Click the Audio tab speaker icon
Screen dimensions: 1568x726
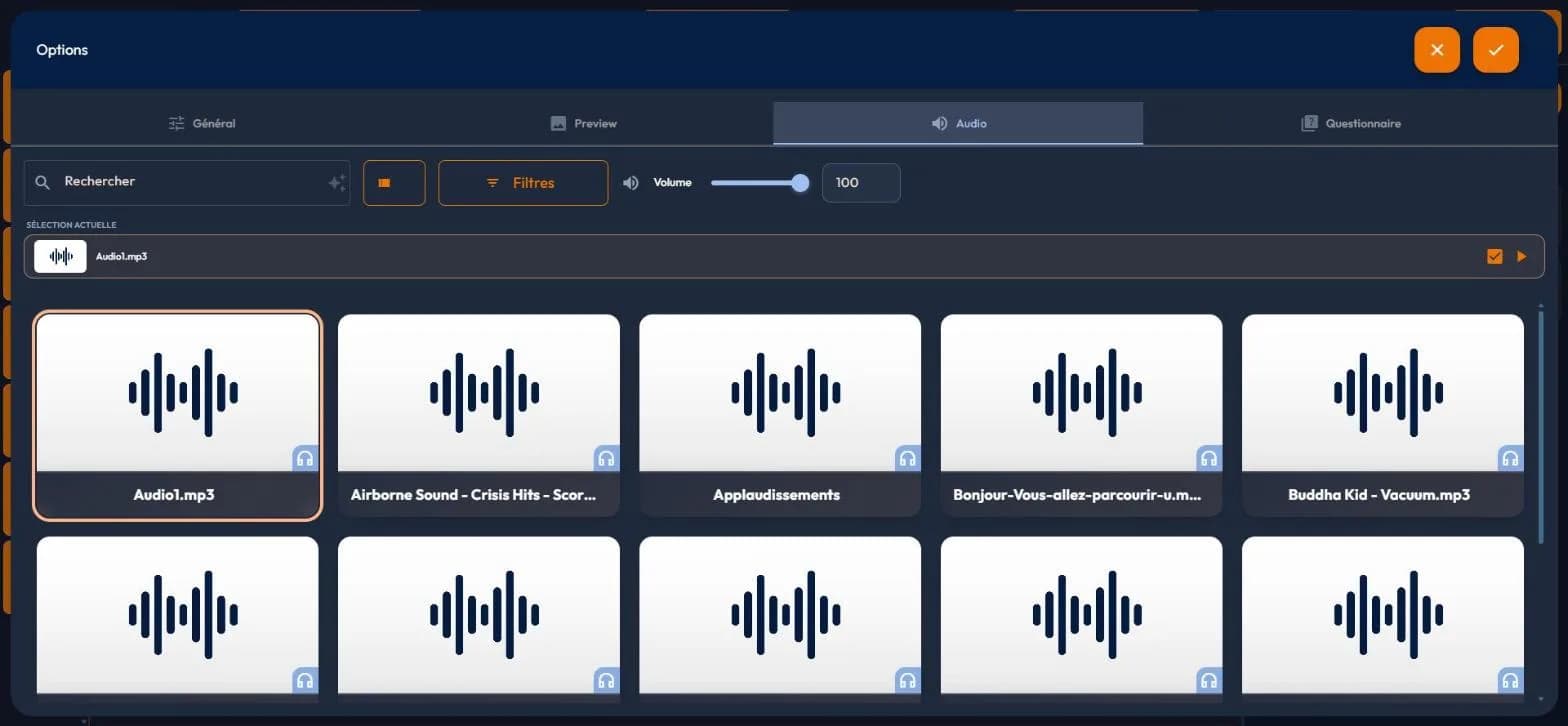click(939, 123)
